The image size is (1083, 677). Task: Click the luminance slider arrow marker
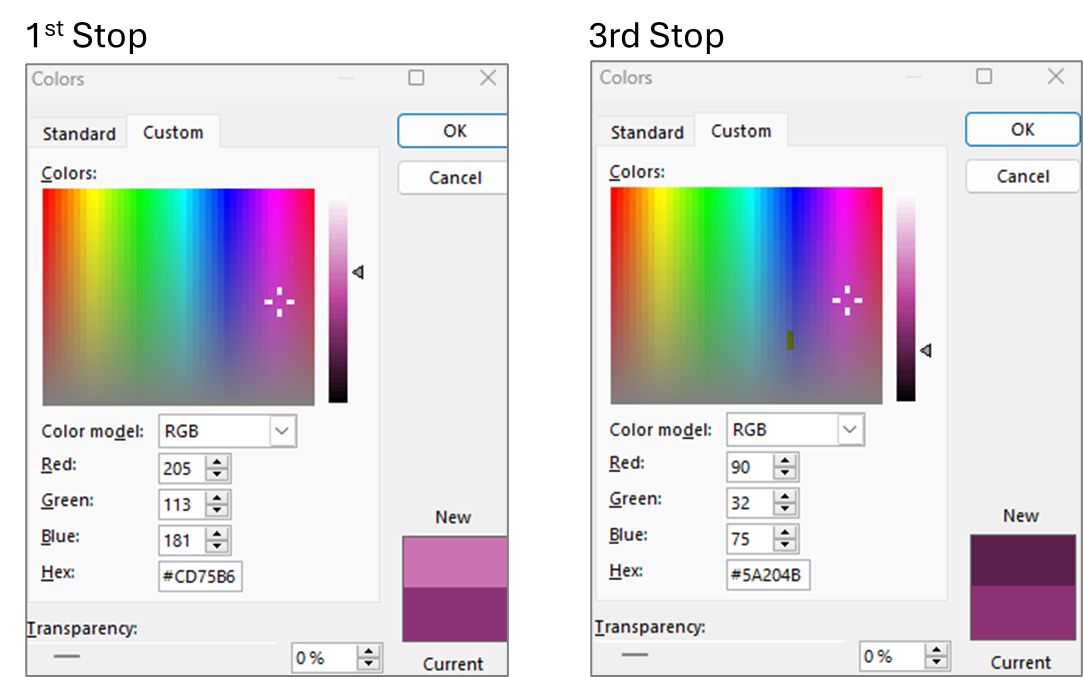(x=357, y=271)
